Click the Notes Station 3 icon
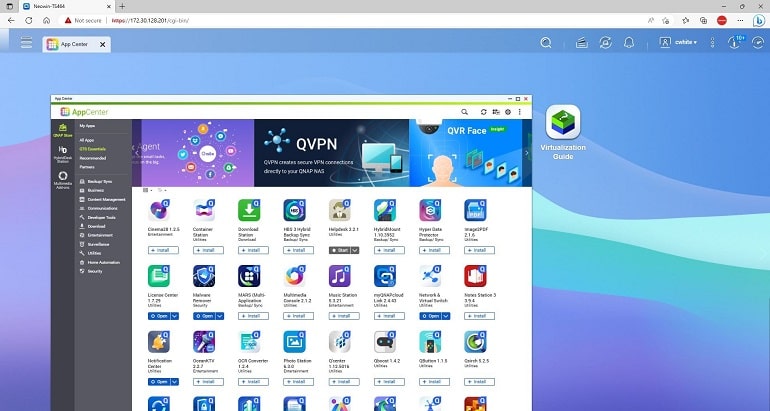The width and height of the screenshot is (770, 411). click(475, 276)
